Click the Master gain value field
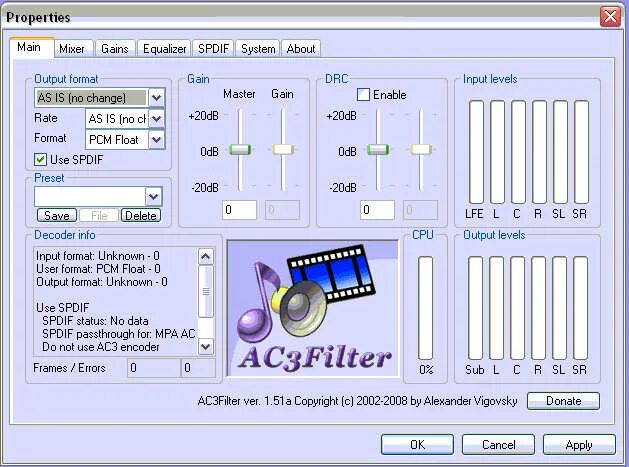The width and height of the screenshot is (629, 467). 239,210
